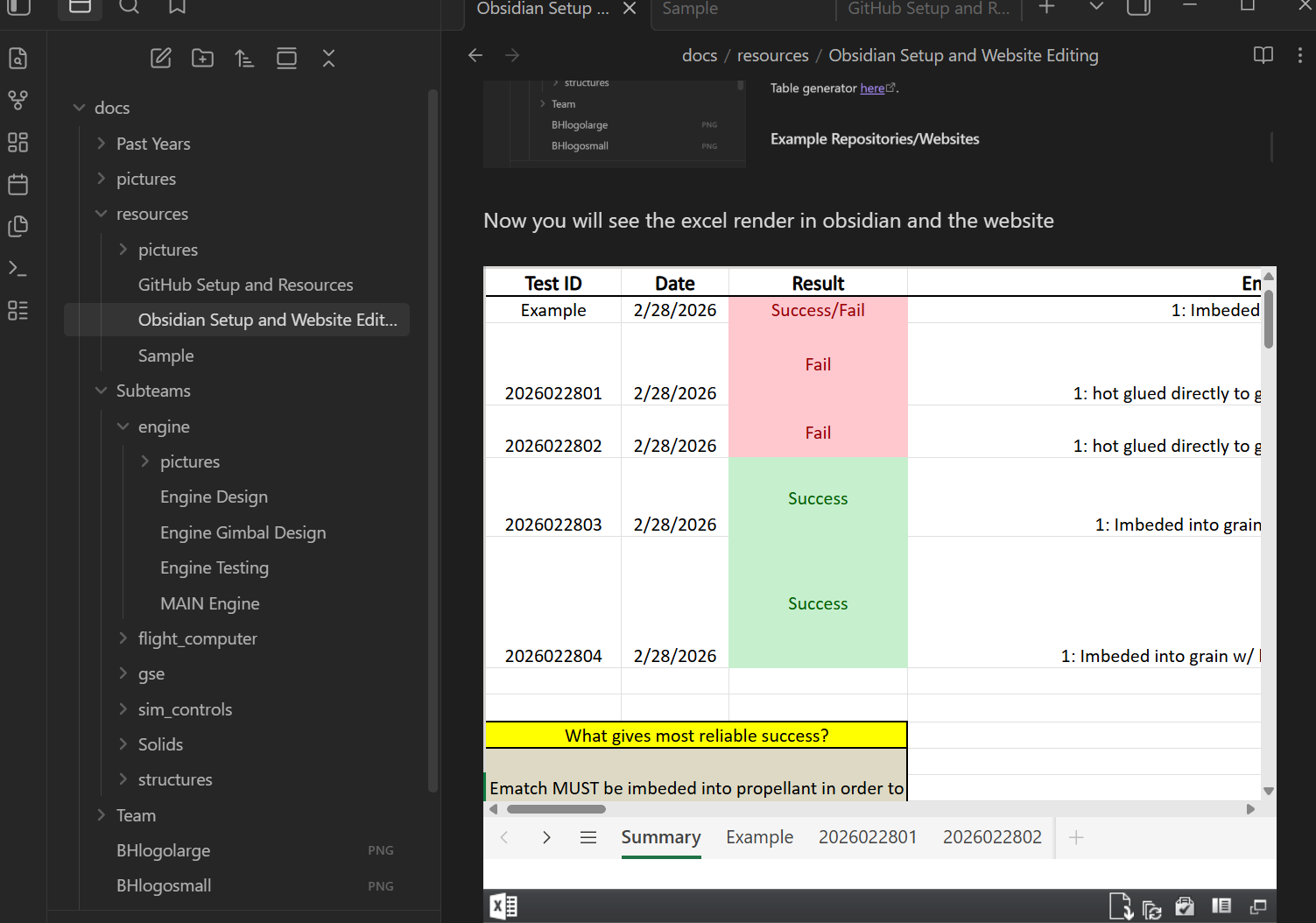The height and width of the screenshot is (923, 1316).
Task: Open command palette from the ribbon
Action: tap(18, 268)
